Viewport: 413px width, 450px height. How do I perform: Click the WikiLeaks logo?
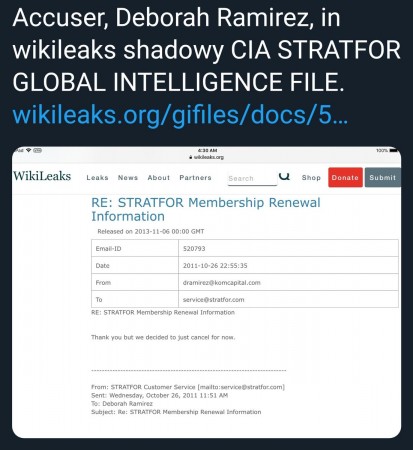(42, 176)
